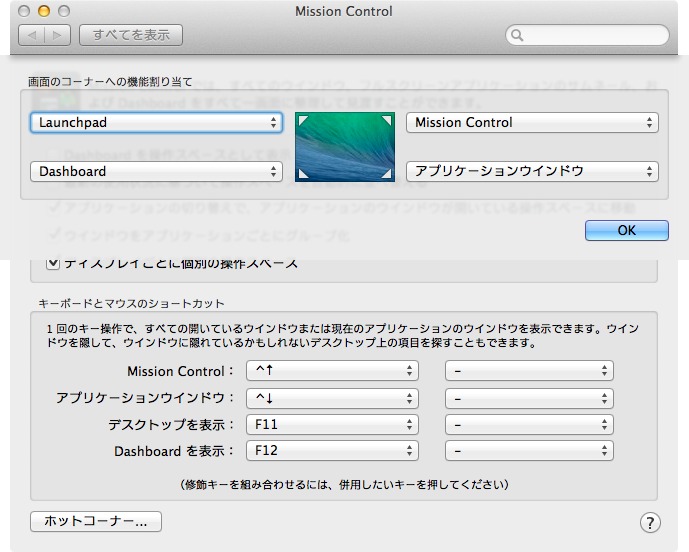
Task: Open デスクトップを表示 F11 shortcut dropdown
Action: tap(332, 425)
